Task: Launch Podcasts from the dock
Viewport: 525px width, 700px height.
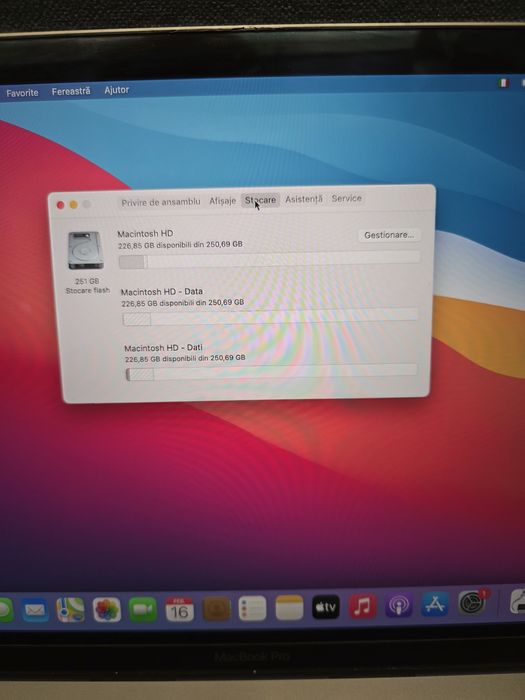Action: pyautogui.click(x=399, y=605)
